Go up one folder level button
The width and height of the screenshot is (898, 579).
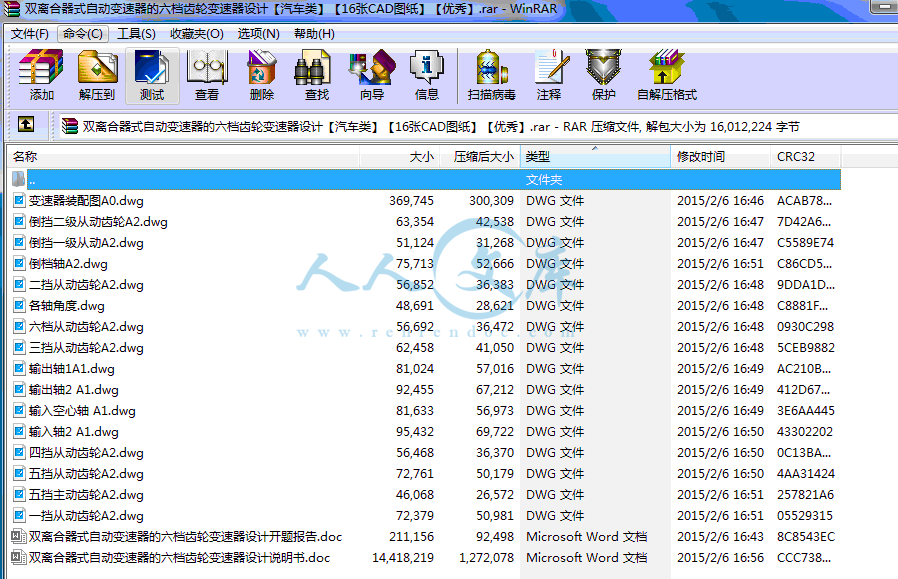tap(26, 124)
